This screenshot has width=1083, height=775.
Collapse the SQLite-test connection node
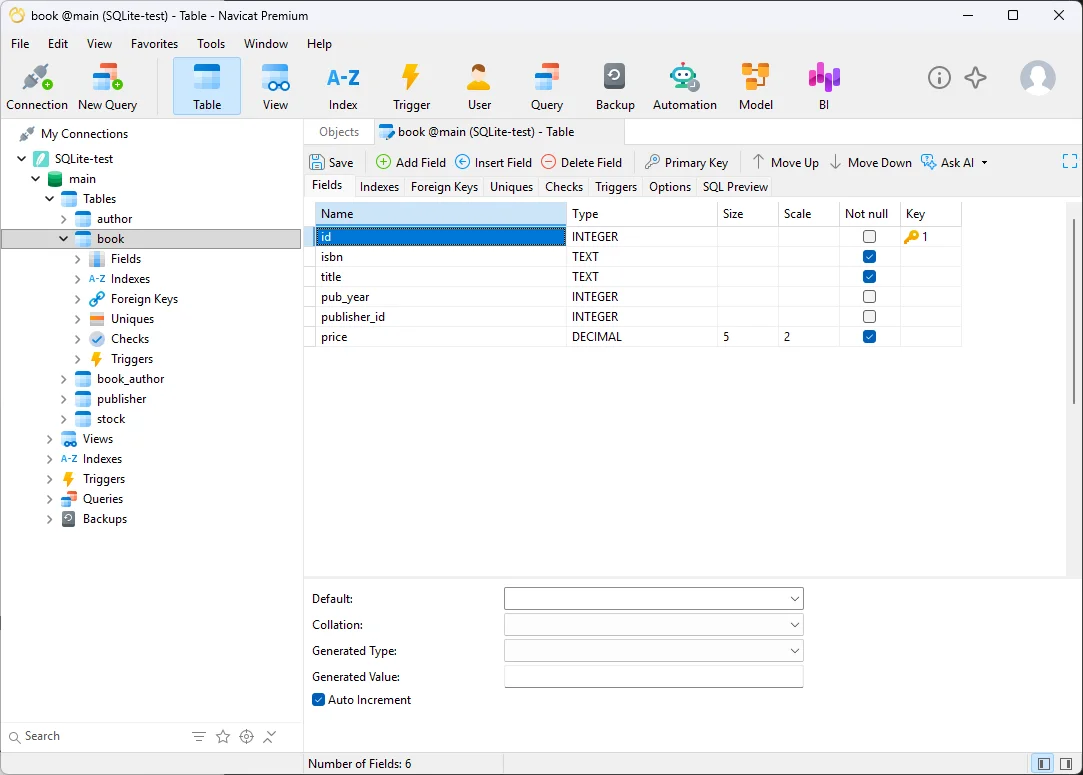pyautogui.click(x=21, y=159)
